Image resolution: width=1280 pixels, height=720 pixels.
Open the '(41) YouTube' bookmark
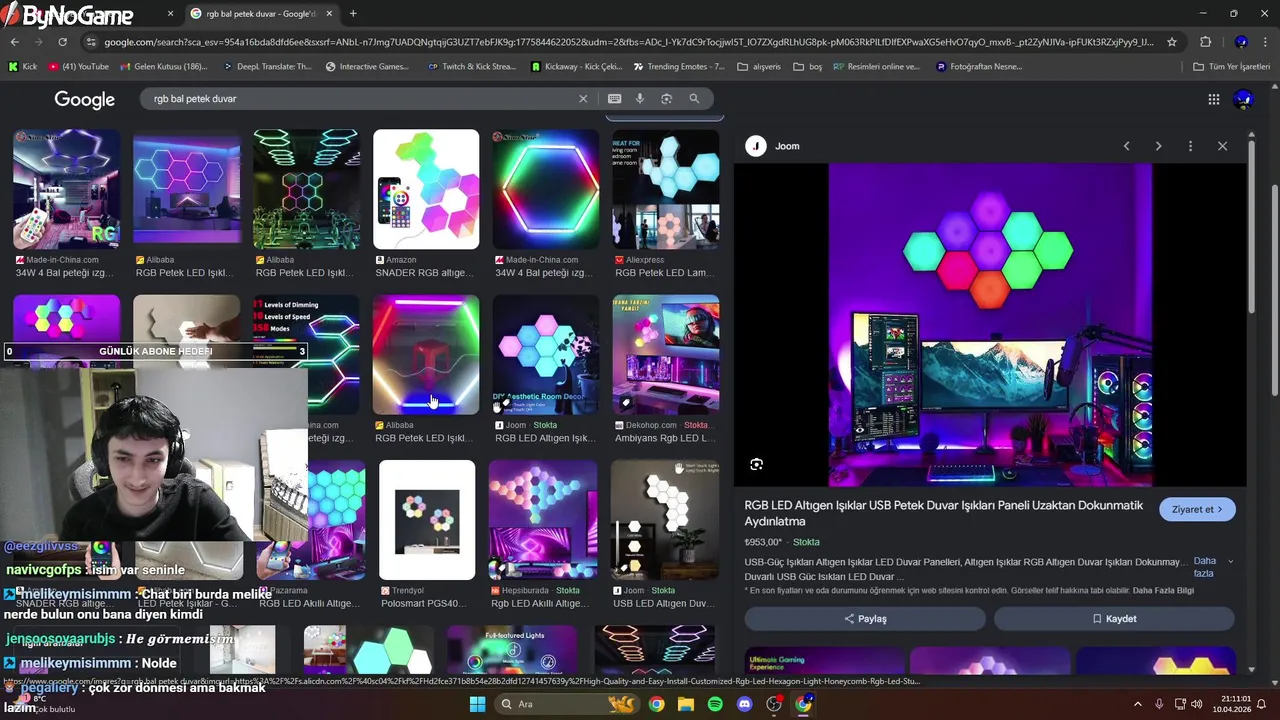(x=78, y=66)
